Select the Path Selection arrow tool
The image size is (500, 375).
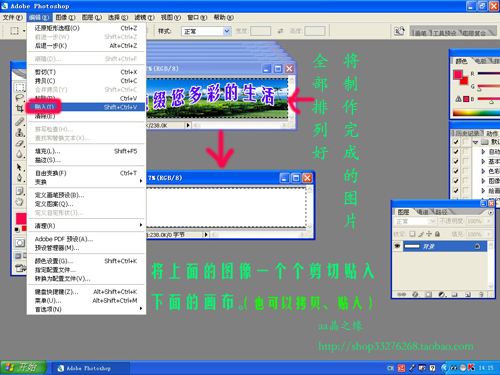click(x=20, y=167)
